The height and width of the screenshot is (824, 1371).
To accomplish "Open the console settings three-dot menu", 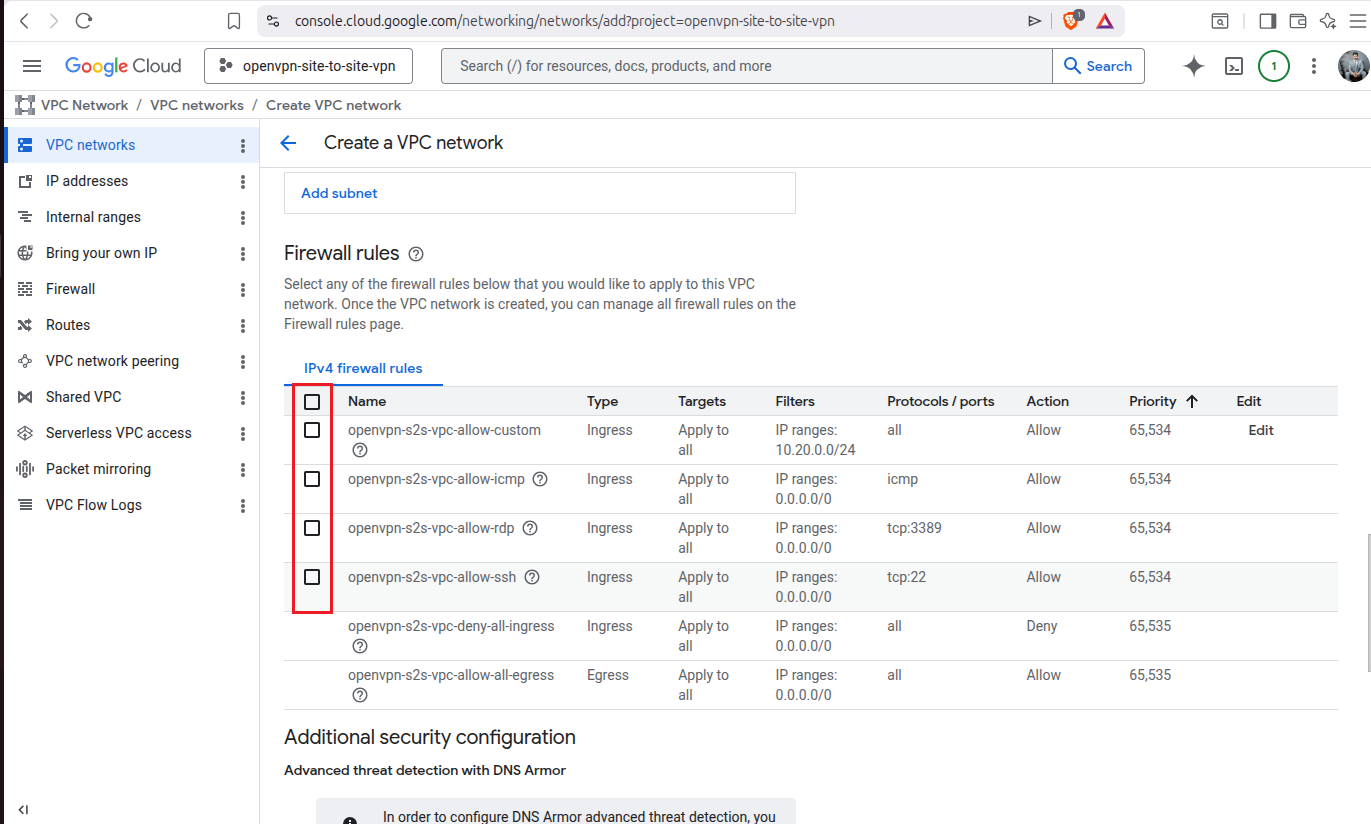I will tap(1314, 66).
